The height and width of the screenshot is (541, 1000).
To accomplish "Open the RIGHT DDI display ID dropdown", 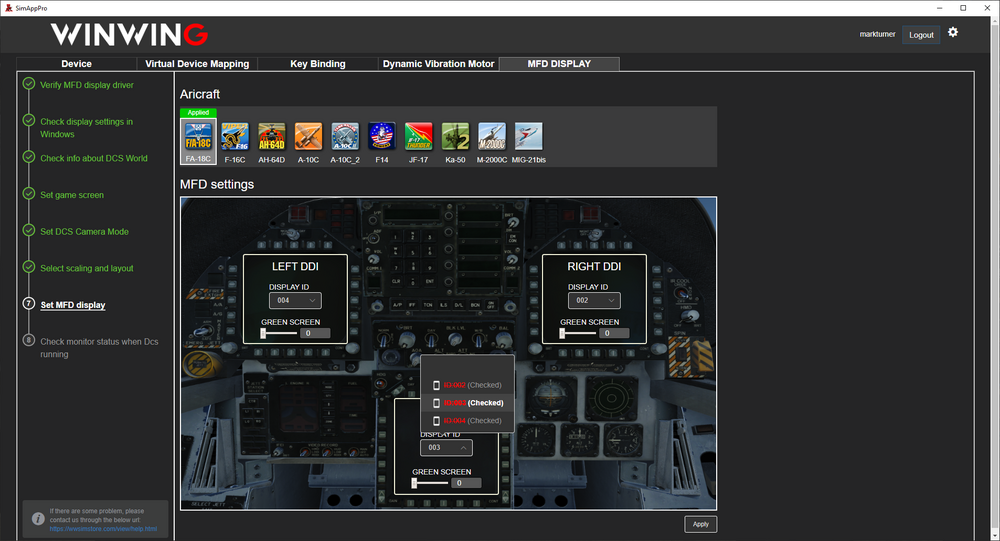I will 593,300.
